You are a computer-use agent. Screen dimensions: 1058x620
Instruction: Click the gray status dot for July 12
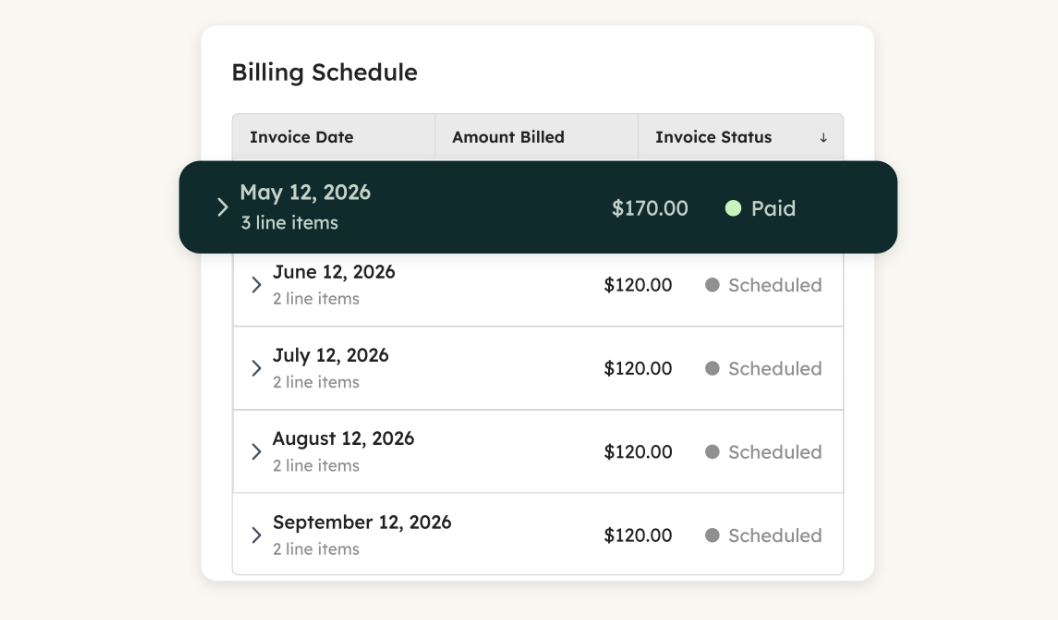(712, 368)
